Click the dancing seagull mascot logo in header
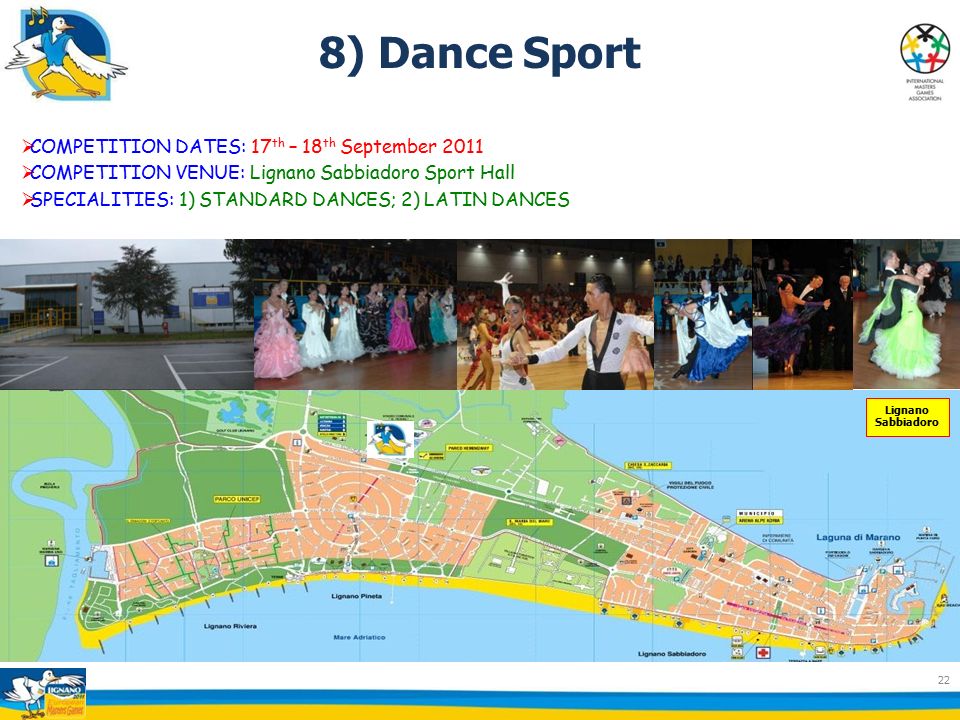Image resolution: width=960 pixels, height=720 pixels. coord(66,54)
